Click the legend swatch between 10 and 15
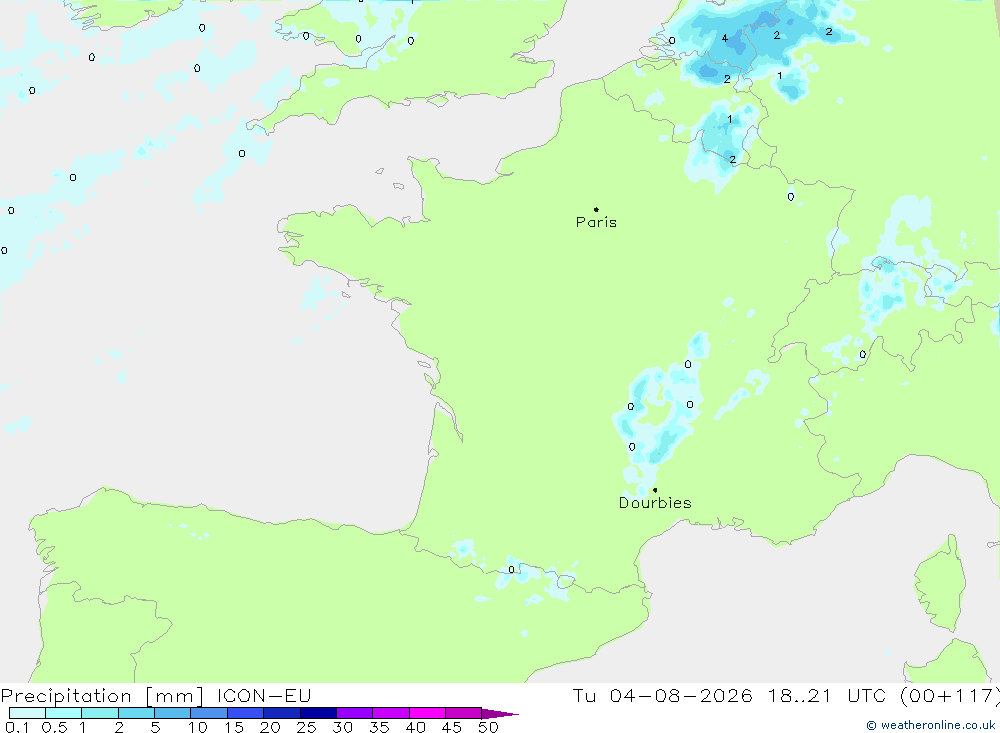This screenshot has width=1000, height=733. (209, 713)
